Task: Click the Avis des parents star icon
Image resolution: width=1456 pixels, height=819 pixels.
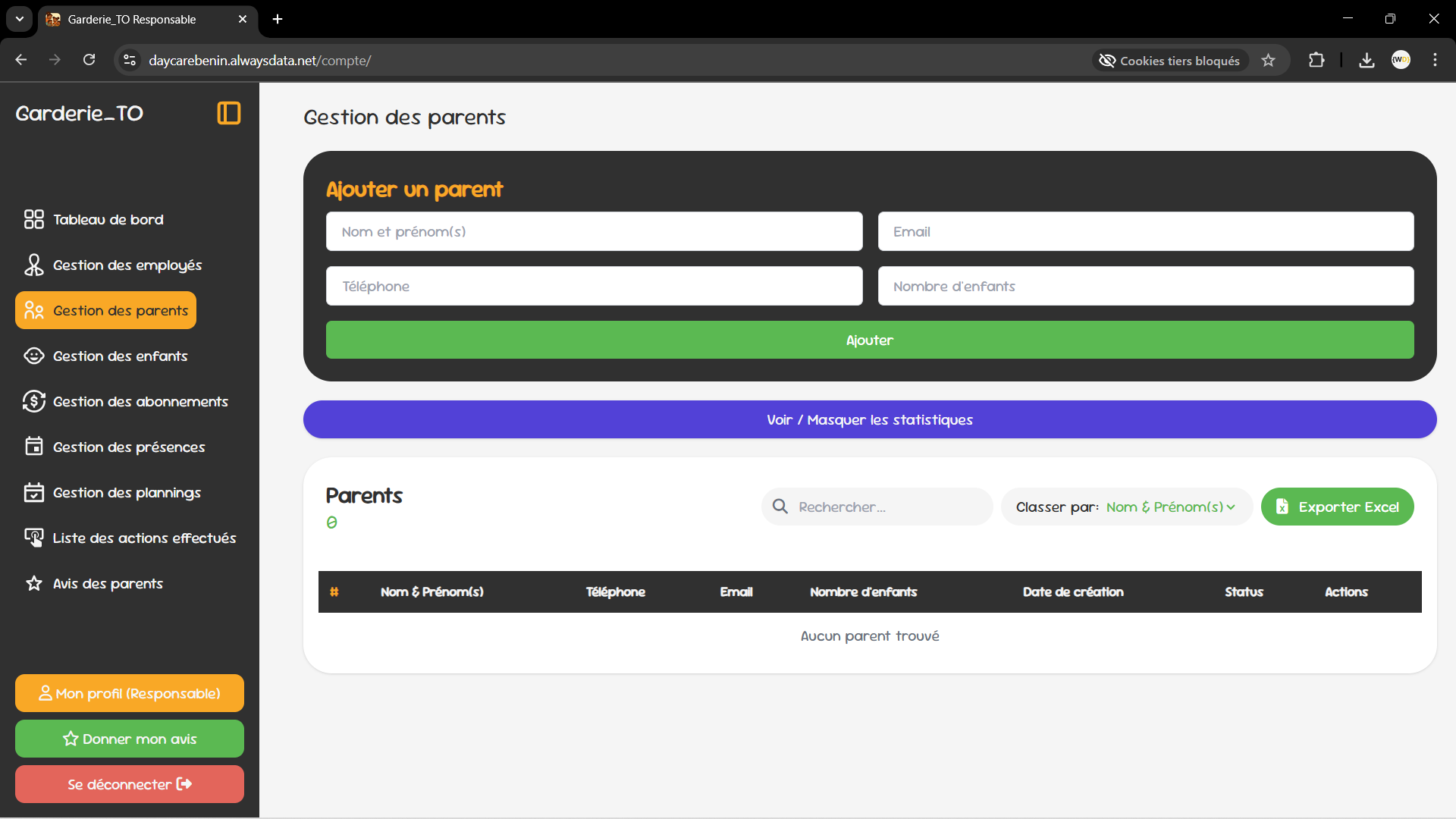Action: pyautogui.click(x=33, y=583)
